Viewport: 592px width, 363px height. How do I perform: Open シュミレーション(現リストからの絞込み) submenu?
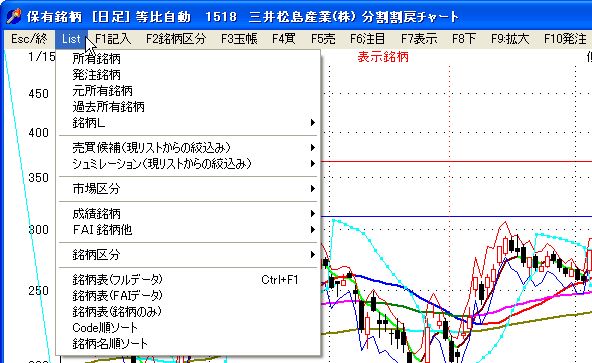tap(188, 164)
